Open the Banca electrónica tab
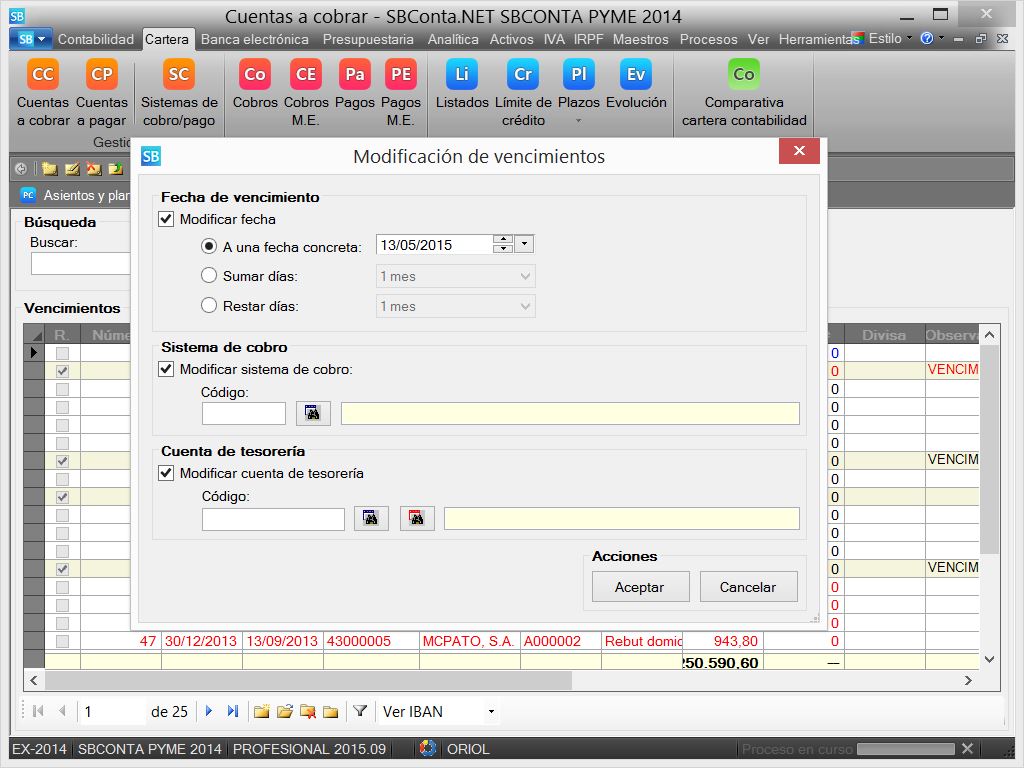The image size is (1024, 768). click(x=254, y=39)
